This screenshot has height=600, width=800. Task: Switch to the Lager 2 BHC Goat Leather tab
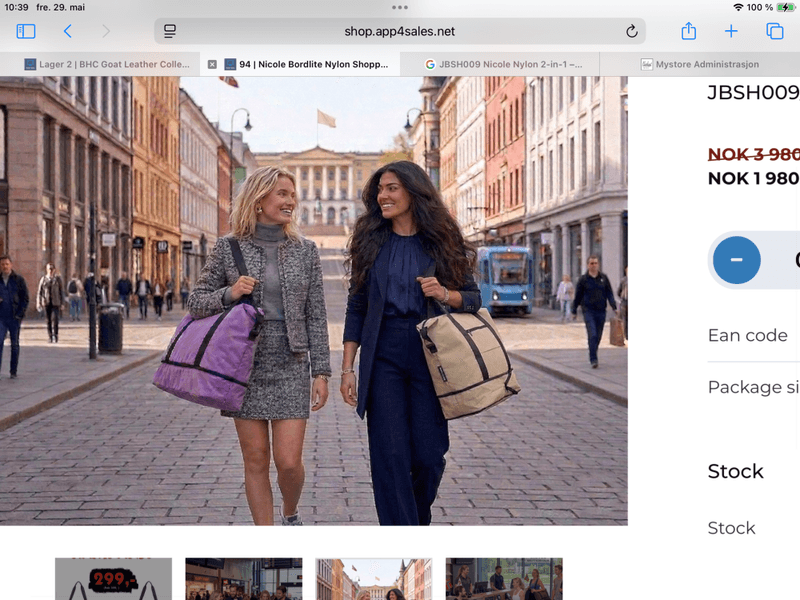tap(100, 64)
